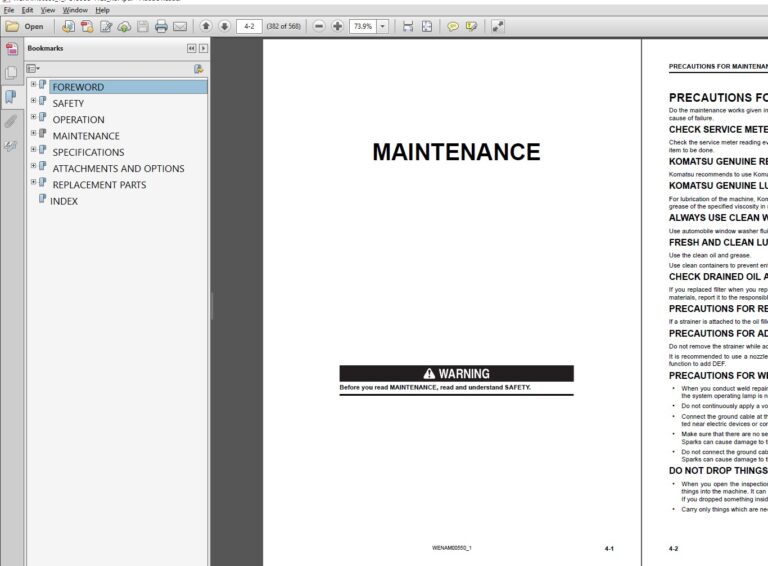Image resolution: width=768 pixels, height=566 pixels.
Task: Open the Window menu
Action: click(x=75, y=10)
